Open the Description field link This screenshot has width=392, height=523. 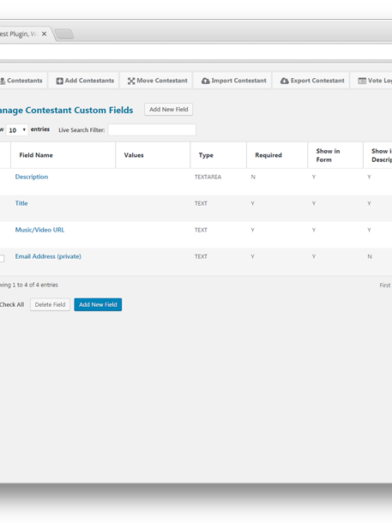coord(31,177)
